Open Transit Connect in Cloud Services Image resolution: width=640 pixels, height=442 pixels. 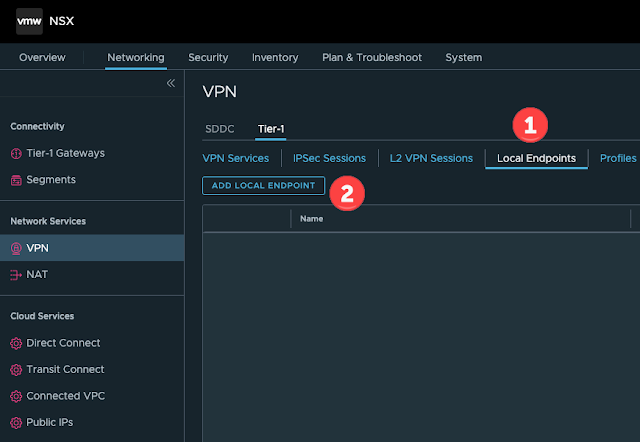pyautogui.click(x=65, y=370)
